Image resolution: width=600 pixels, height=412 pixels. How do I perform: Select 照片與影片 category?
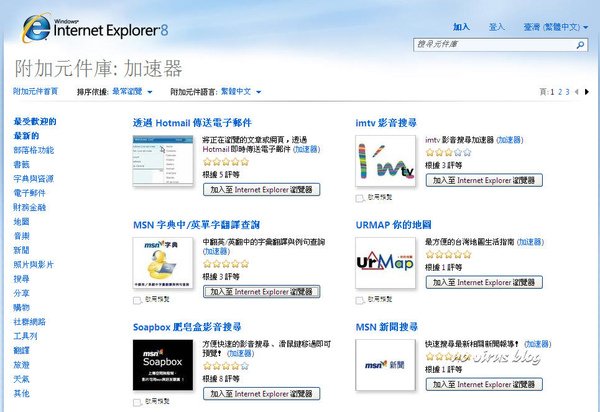click(x=34, y=265)
